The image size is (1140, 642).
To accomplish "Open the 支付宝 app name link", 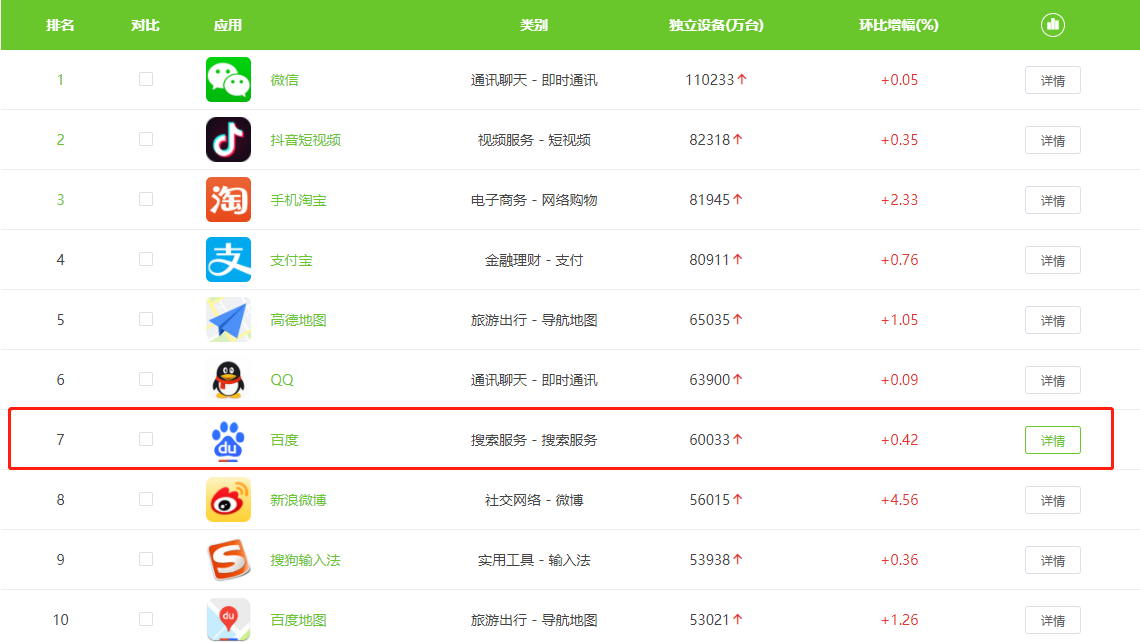I will pos(291,260).
